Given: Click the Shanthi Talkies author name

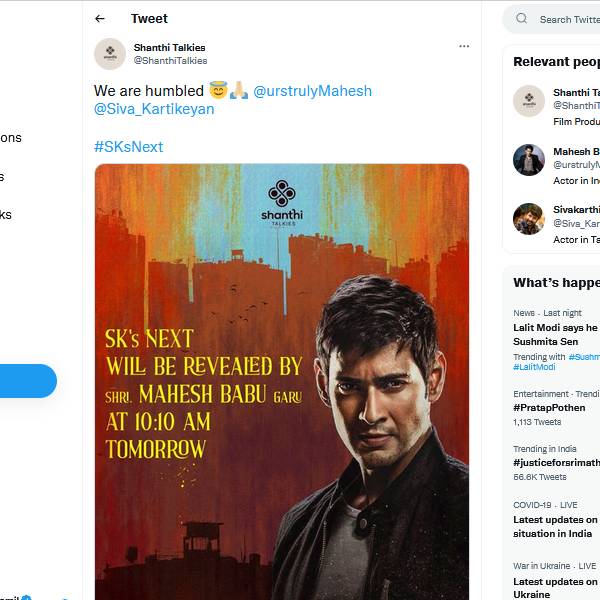Looking at the screenshot, I should 171,47.
